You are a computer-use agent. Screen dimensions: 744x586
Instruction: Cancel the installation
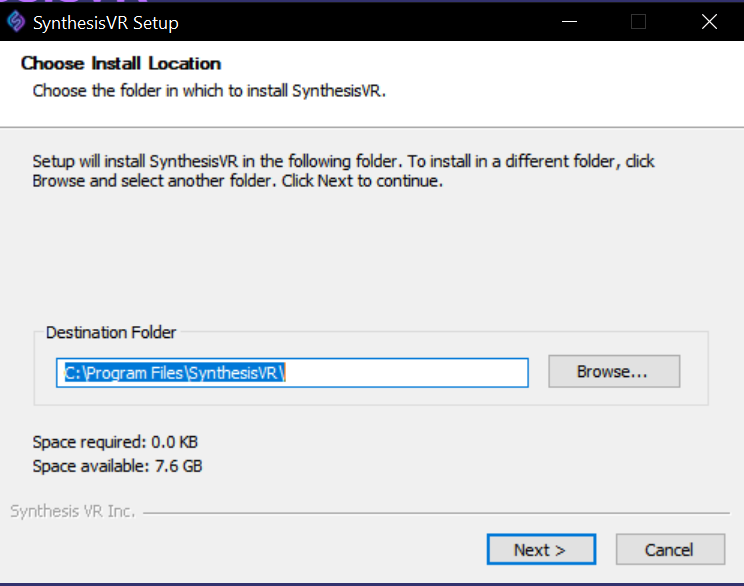click(x=670, y=549)
